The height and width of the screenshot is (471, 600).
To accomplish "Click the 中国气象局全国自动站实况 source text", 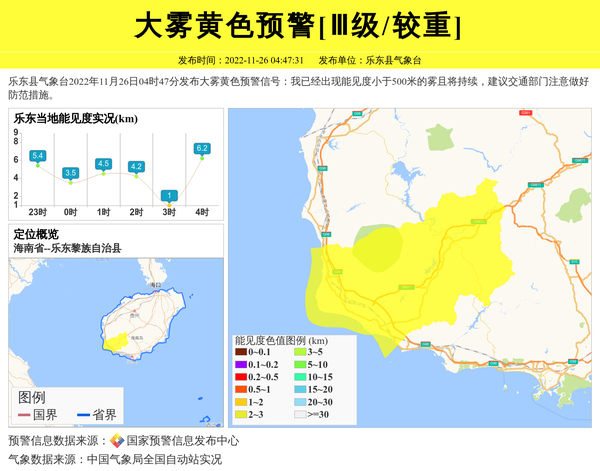I will click(x=154, y=460).
